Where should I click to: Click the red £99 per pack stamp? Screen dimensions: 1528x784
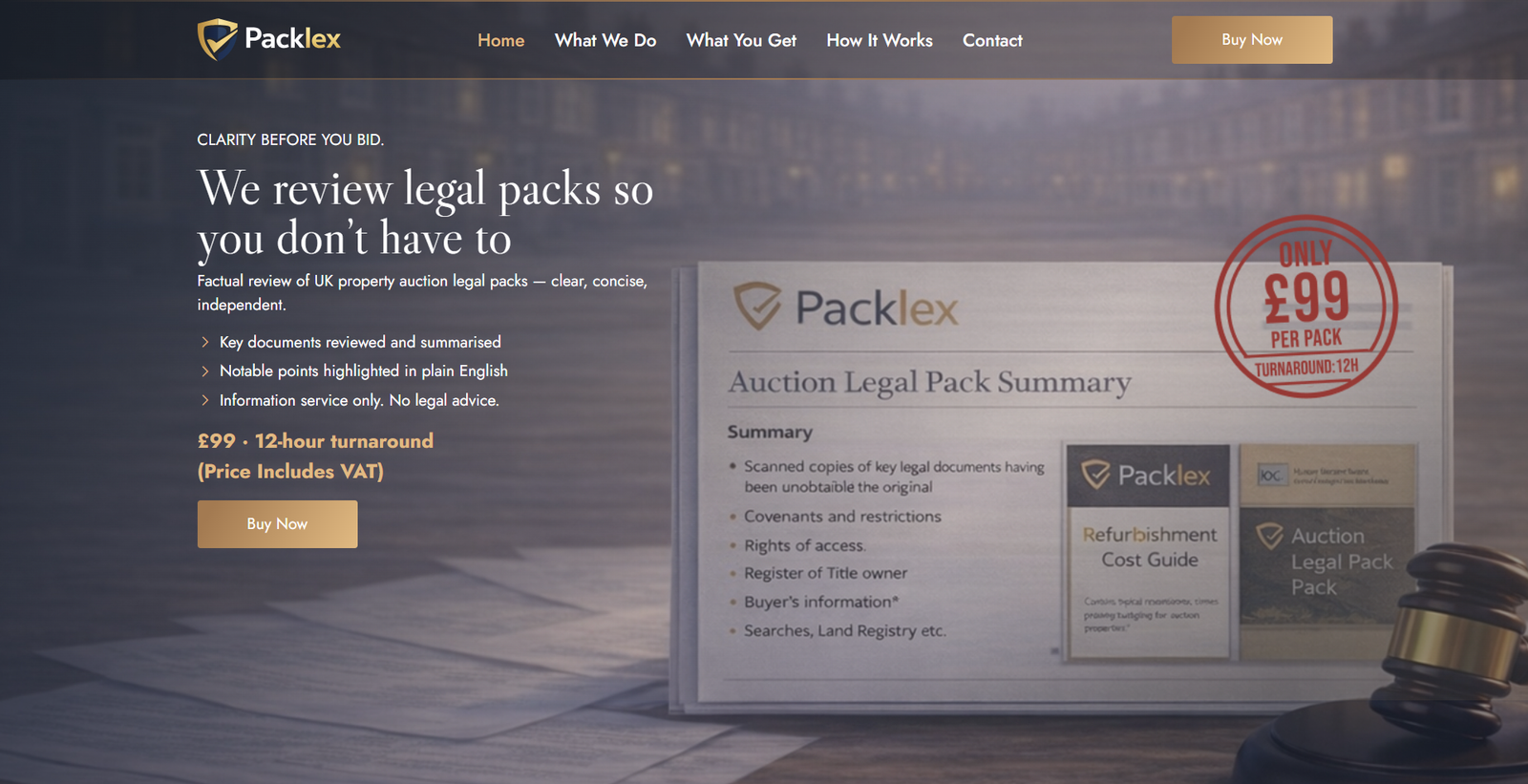click(x=1306, y=307)
